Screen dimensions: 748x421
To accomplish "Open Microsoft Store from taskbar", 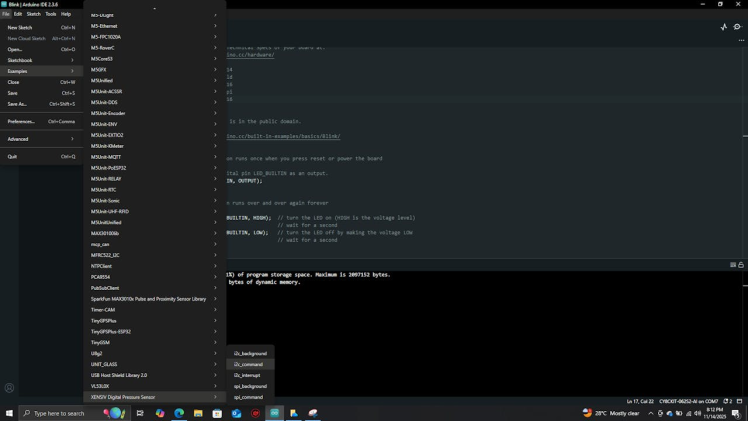I will coord(217,413).
